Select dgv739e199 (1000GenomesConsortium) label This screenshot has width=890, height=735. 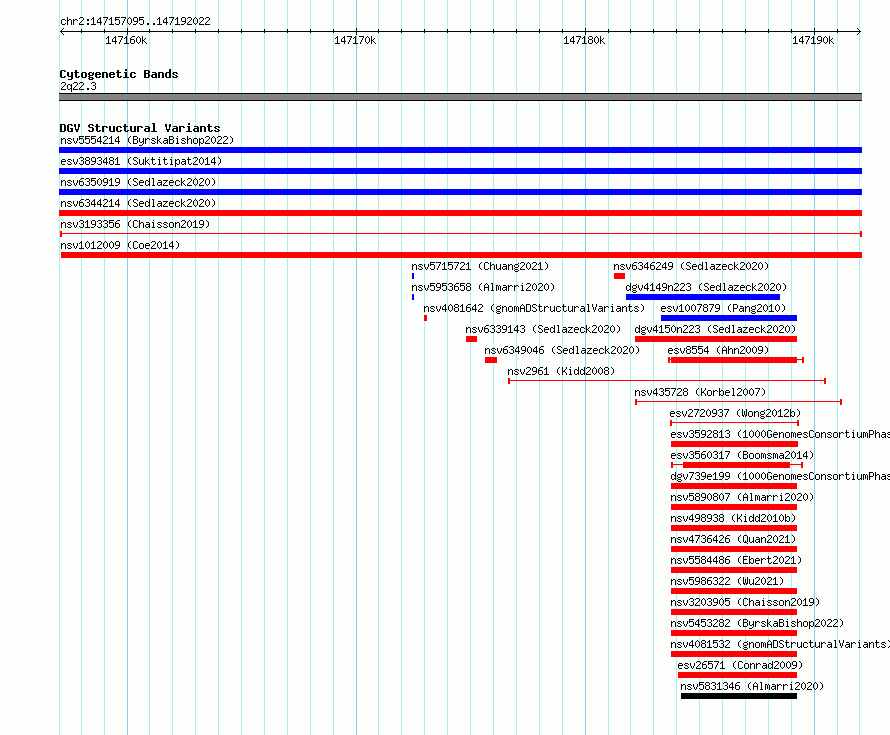780,476
